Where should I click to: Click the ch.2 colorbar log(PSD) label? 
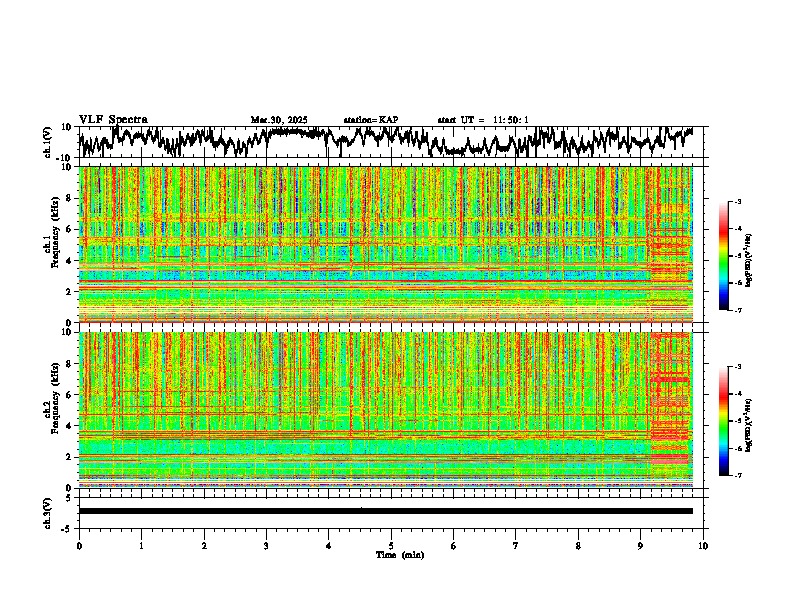pos(748,425)
